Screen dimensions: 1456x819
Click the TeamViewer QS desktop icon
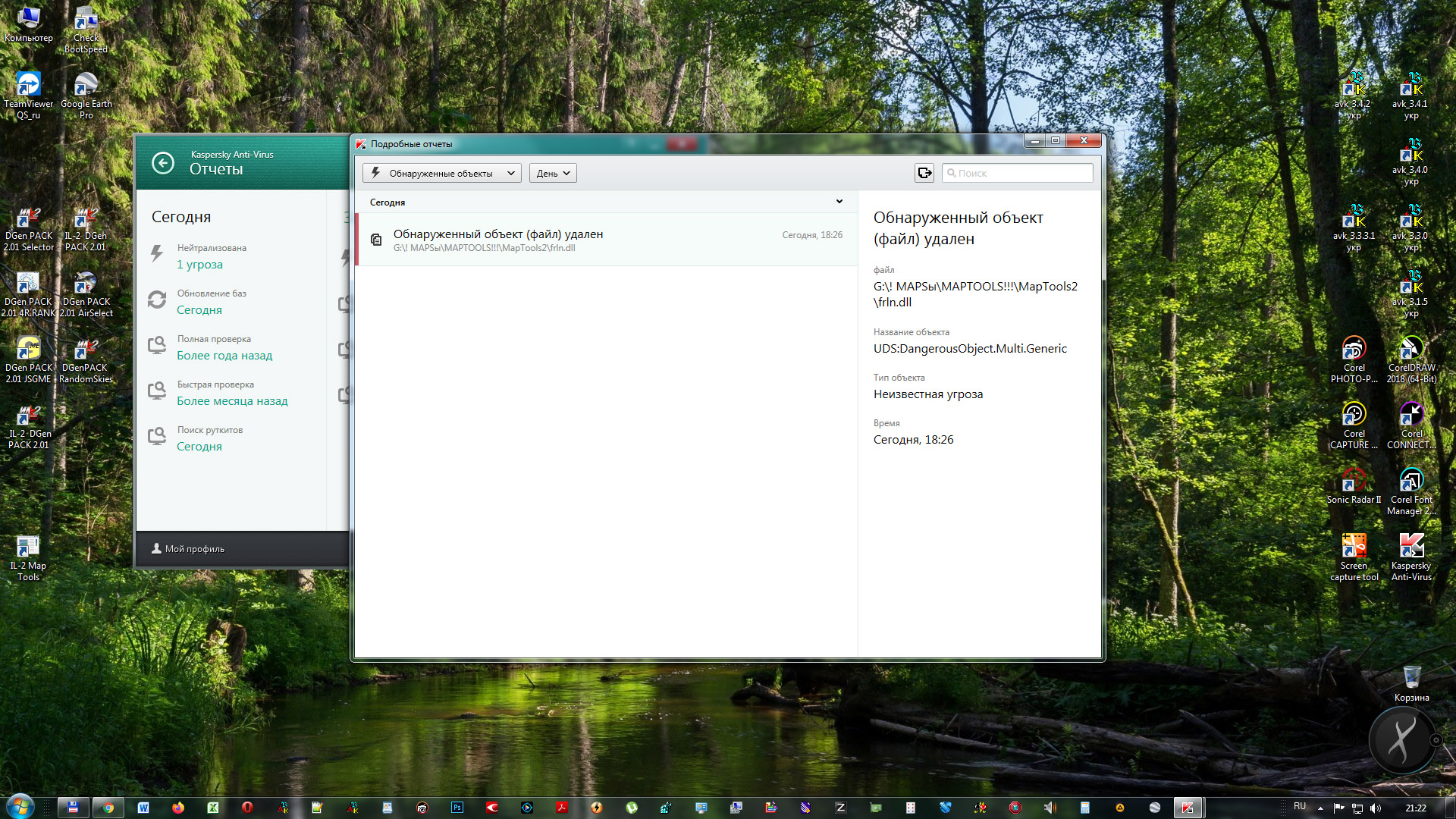click(28, 85)
